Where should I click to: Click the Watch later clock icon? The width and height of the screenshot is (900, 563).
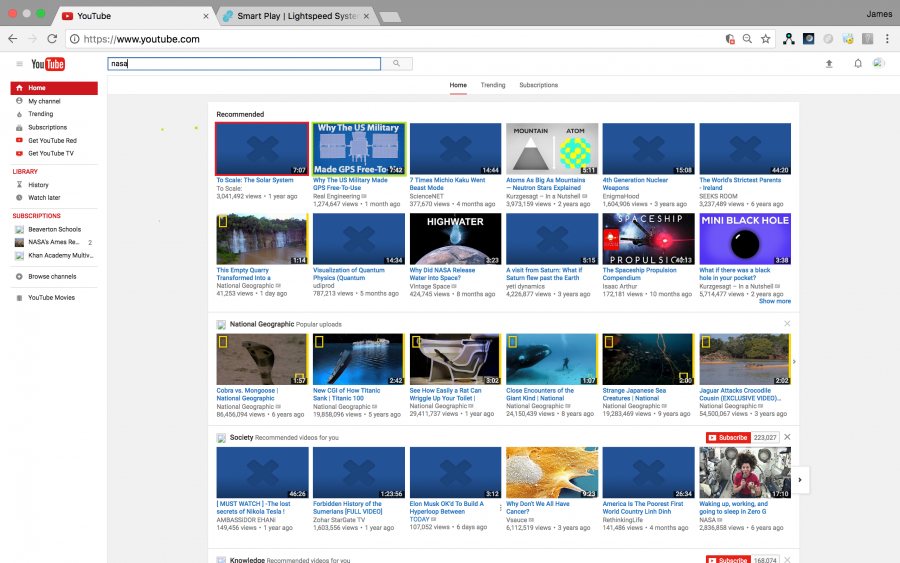pos(19,197)
